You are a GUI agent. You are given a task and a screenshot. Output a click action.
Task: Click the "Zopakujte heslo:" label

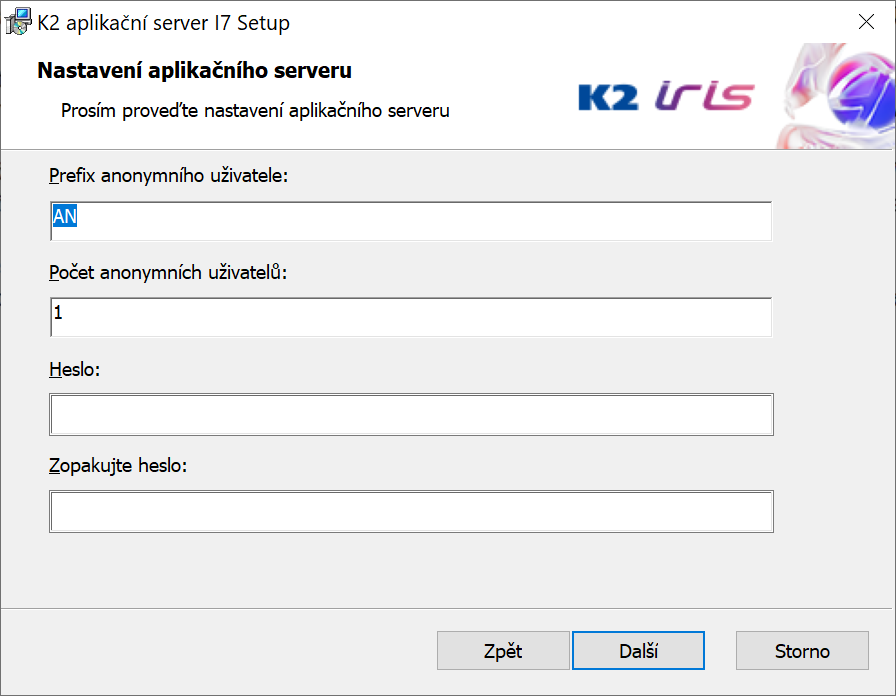click(118, 466)
